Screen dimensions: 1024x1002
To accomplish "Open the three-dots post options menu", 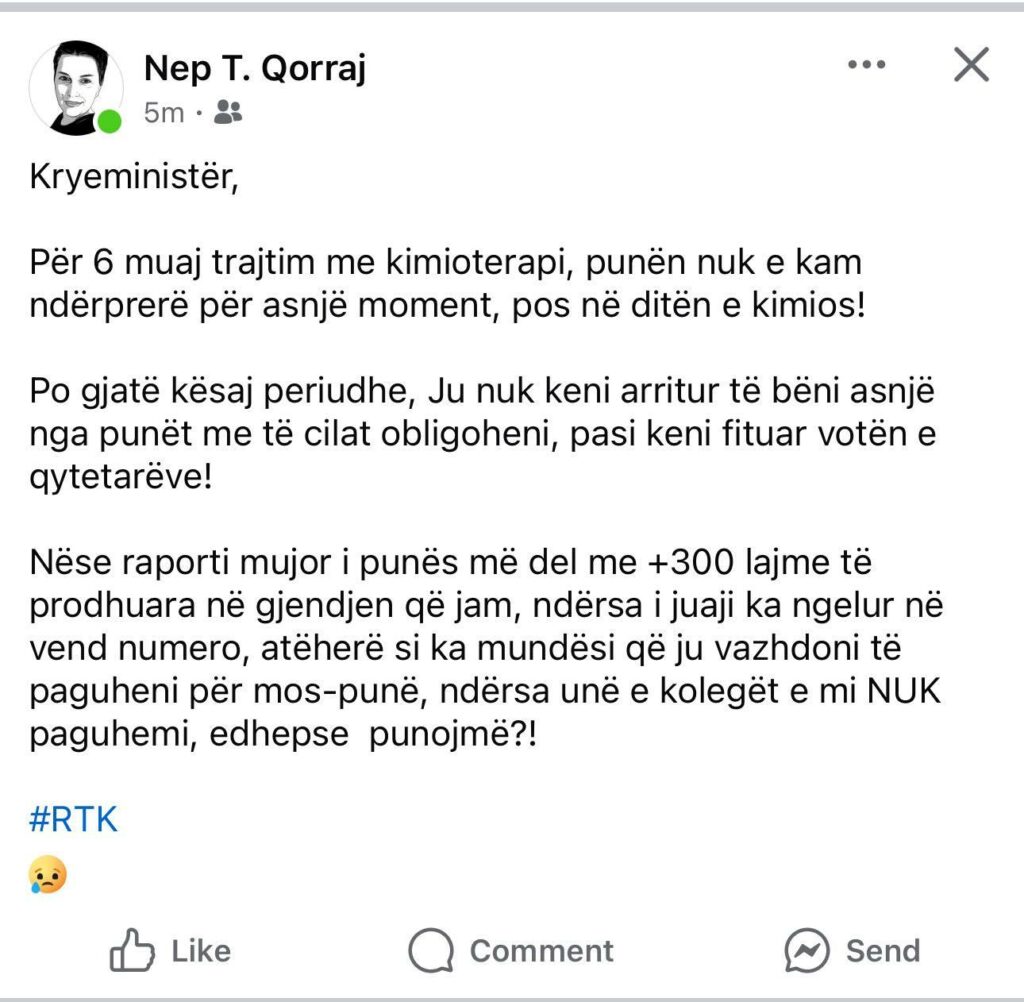I will (x=866, y=65).
